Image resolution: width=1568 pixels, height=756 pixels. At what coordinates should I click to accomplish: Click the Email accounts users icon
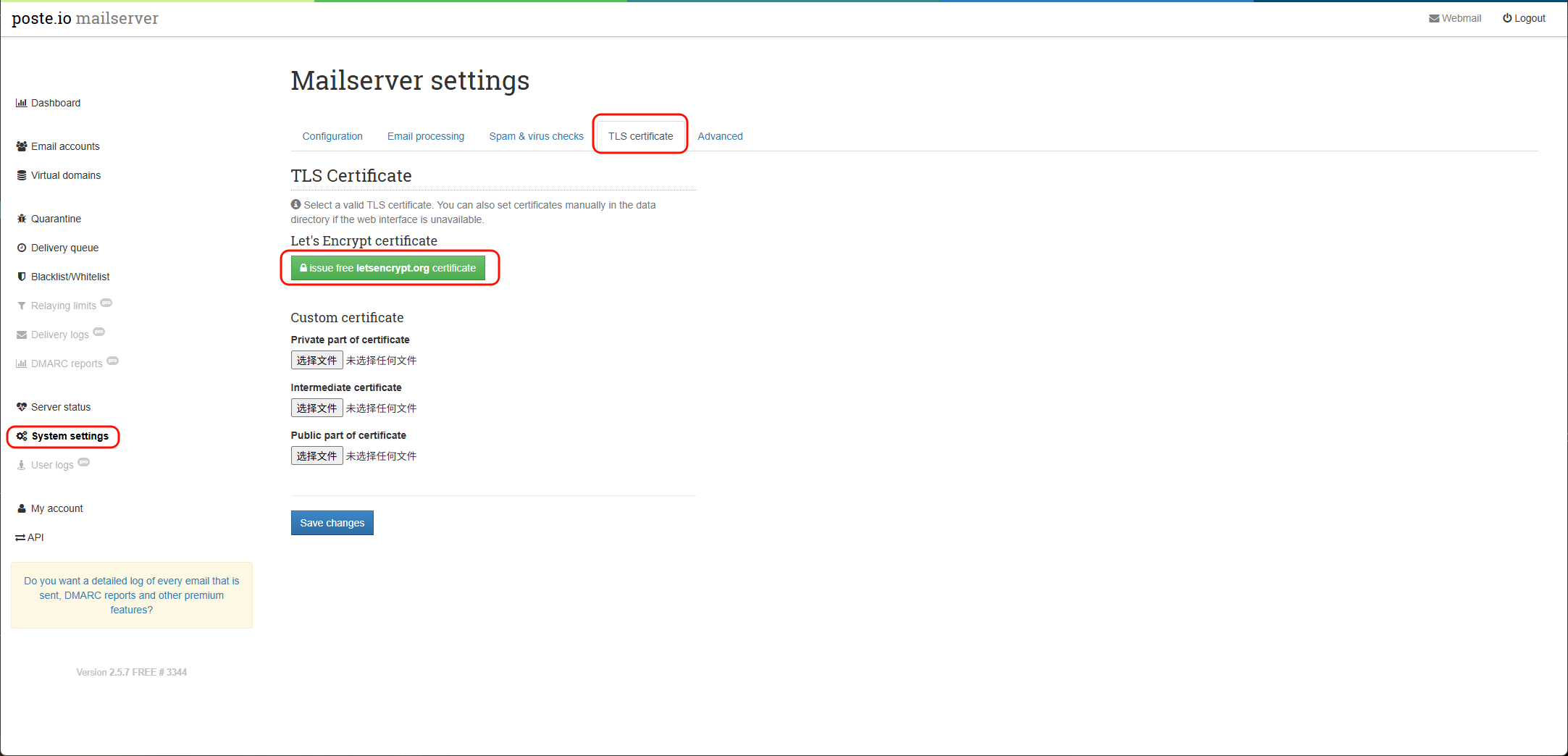point(21,146)
